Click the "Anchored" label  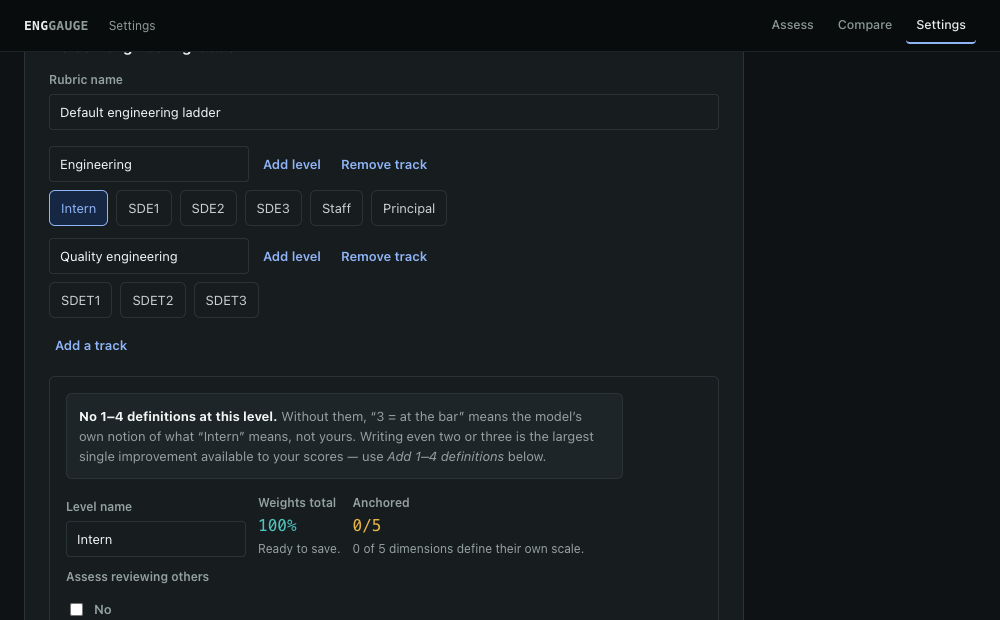point(381,503)
